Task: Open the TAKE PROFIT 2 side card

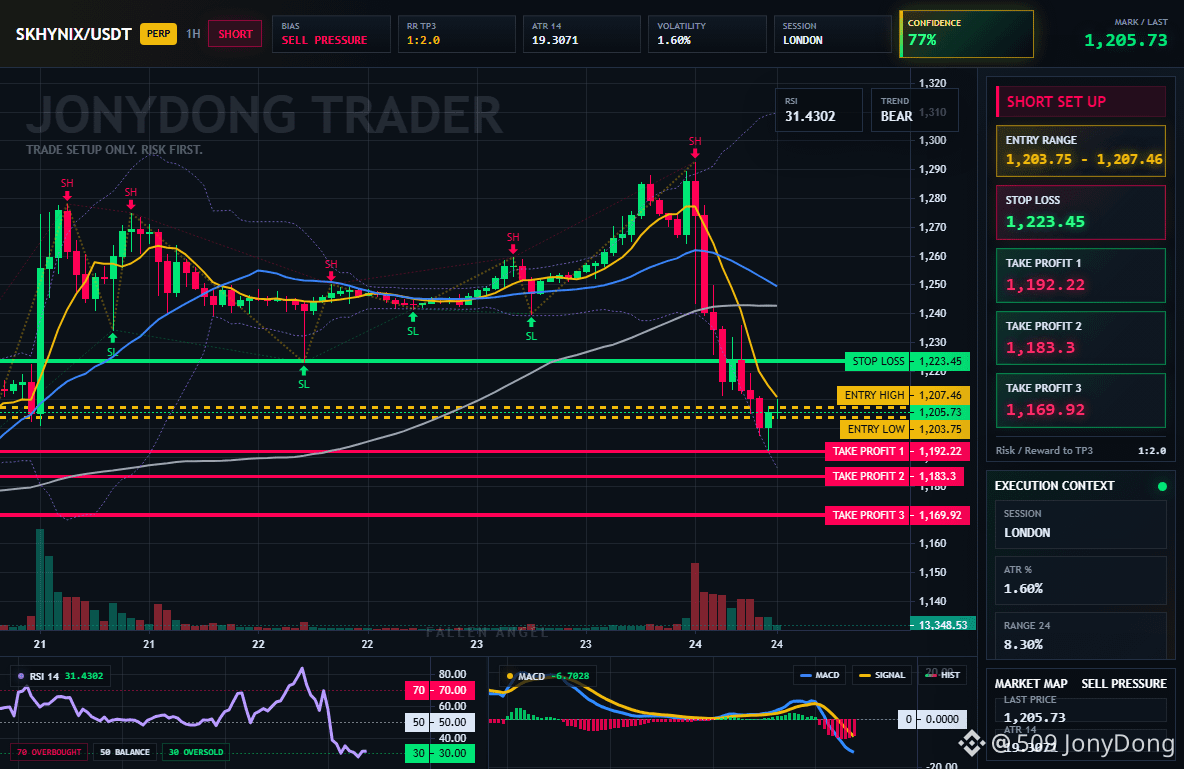Action: click(x=1081, y=338)
